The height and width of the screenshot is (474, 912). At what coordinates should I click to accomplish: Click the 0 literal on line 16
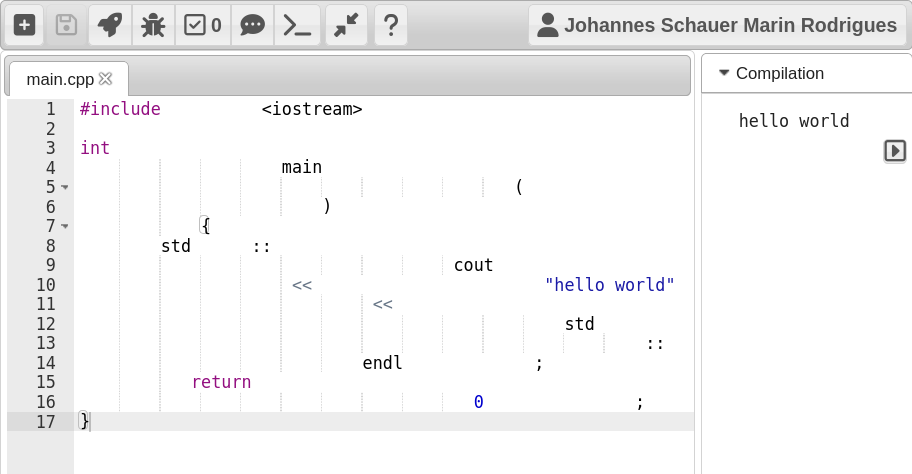click(479, 402)
